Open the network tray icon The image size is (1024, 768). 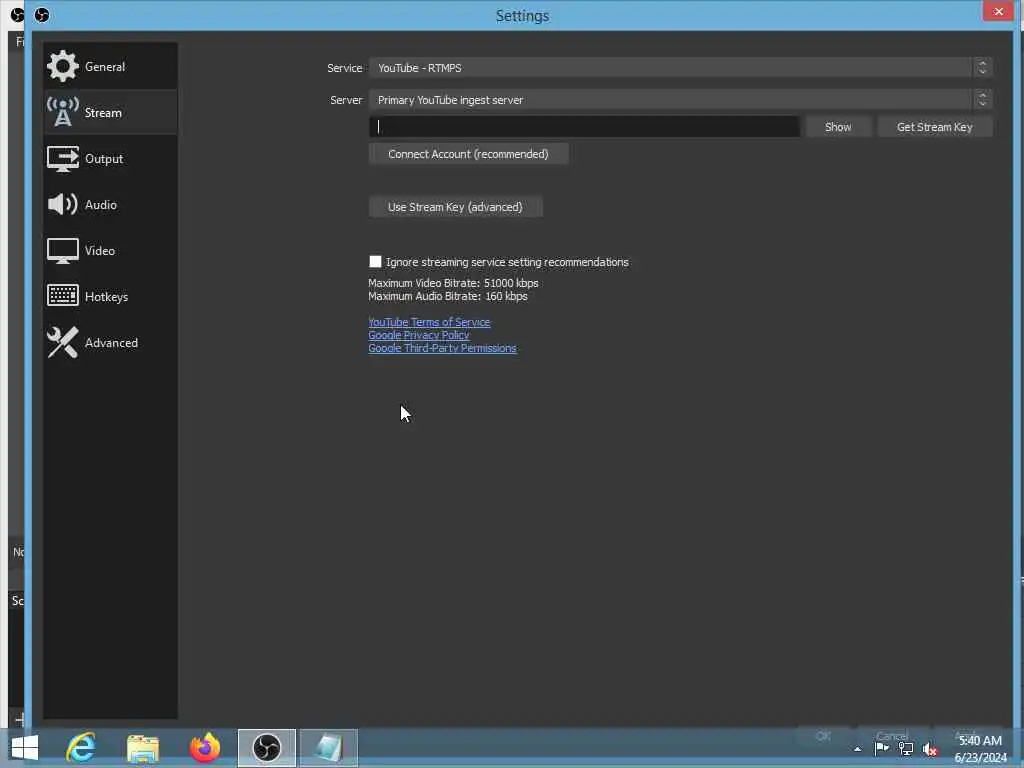[906, 749]
